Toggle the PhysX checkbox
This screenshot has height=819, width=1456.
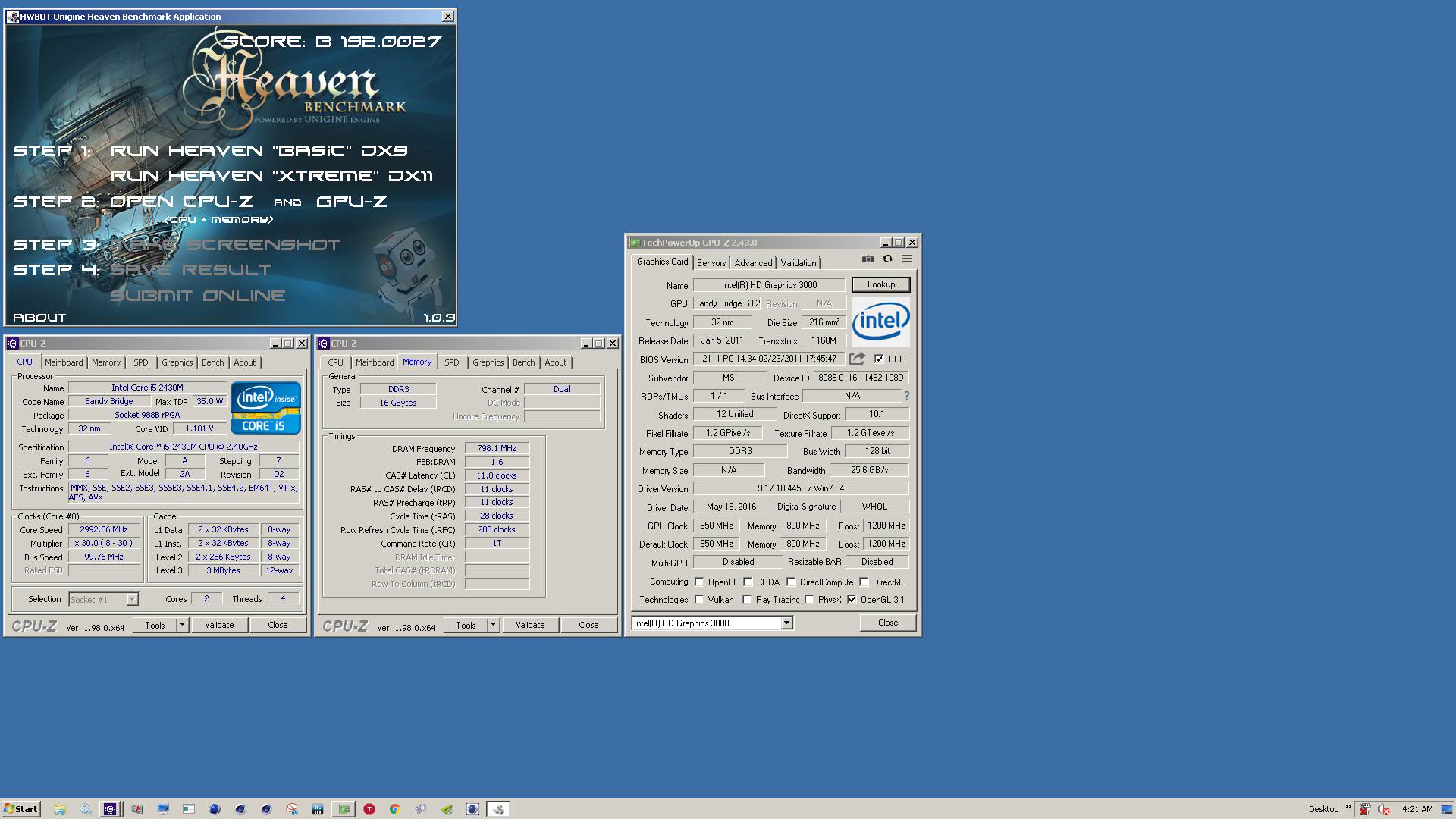(x=809, y=599)
